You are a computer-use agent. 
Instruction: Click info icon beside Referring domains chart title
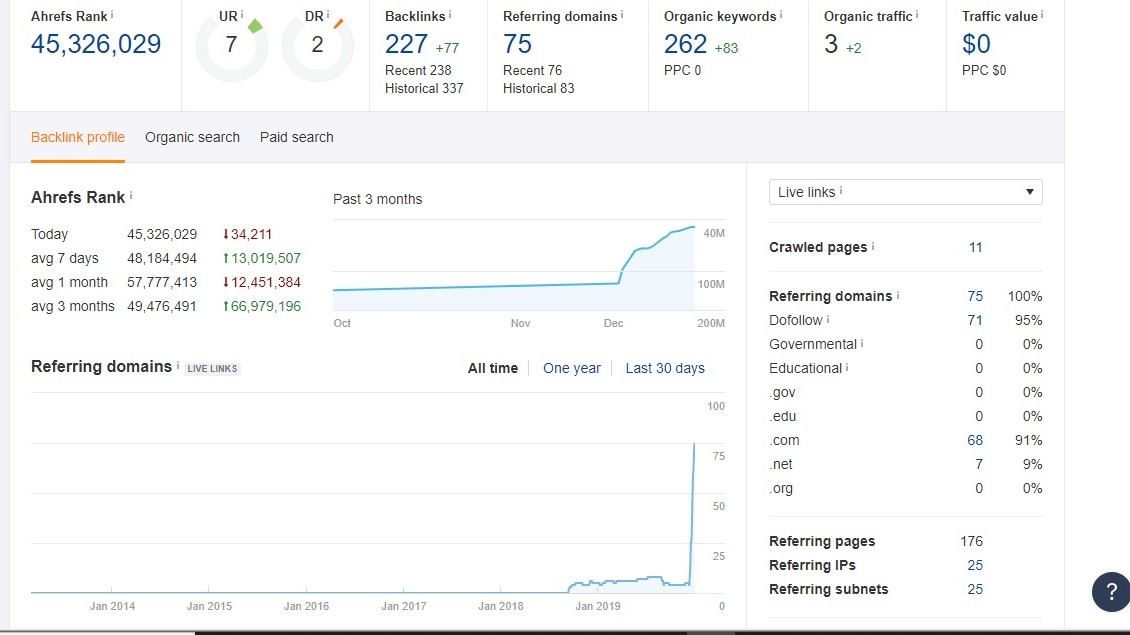(178, 365)
